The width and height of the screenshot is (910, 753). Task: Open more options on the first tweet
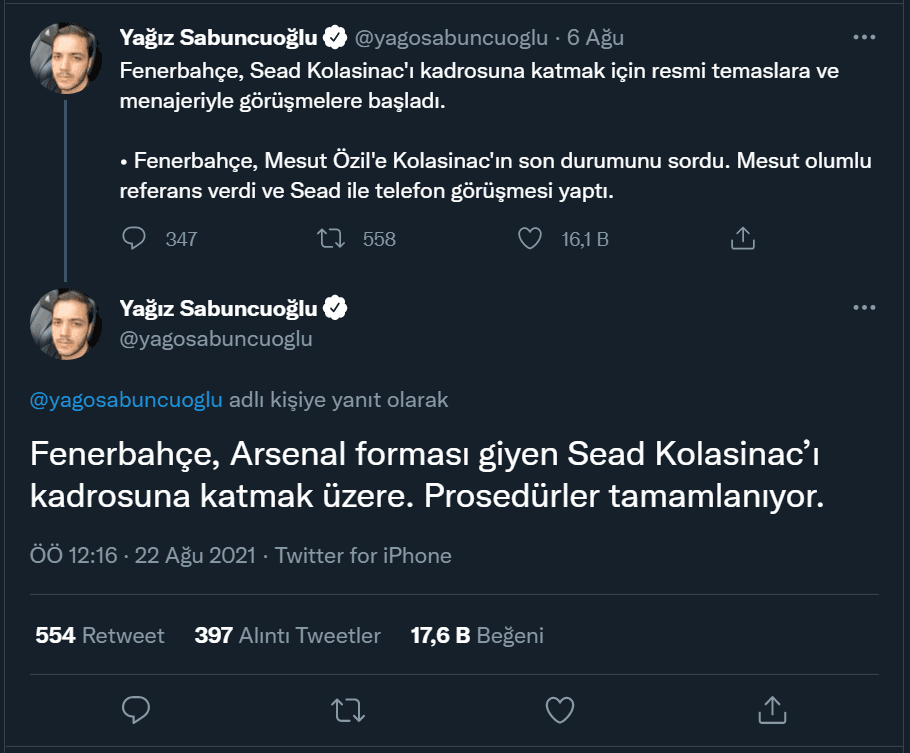tap(864, 37)
